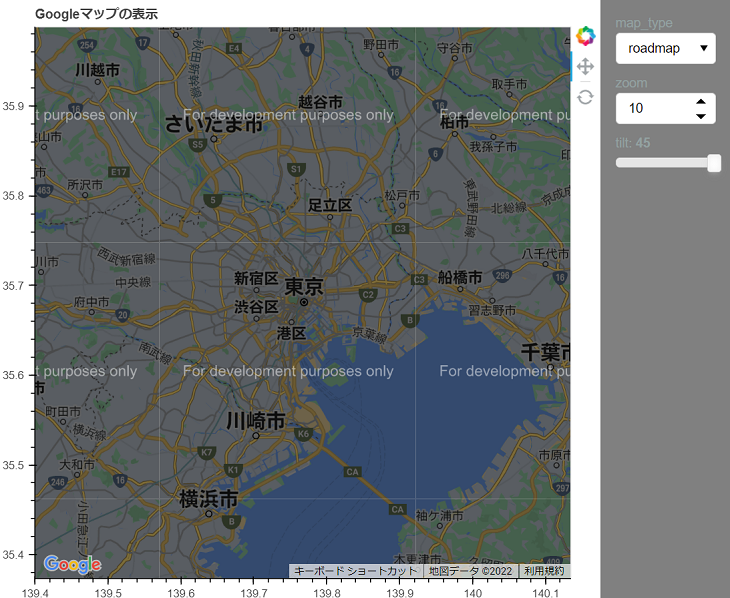The height and width of the screenshot is (598, 730).
Task: Click the 東京 label on the map
Action: tap(304, 286)
